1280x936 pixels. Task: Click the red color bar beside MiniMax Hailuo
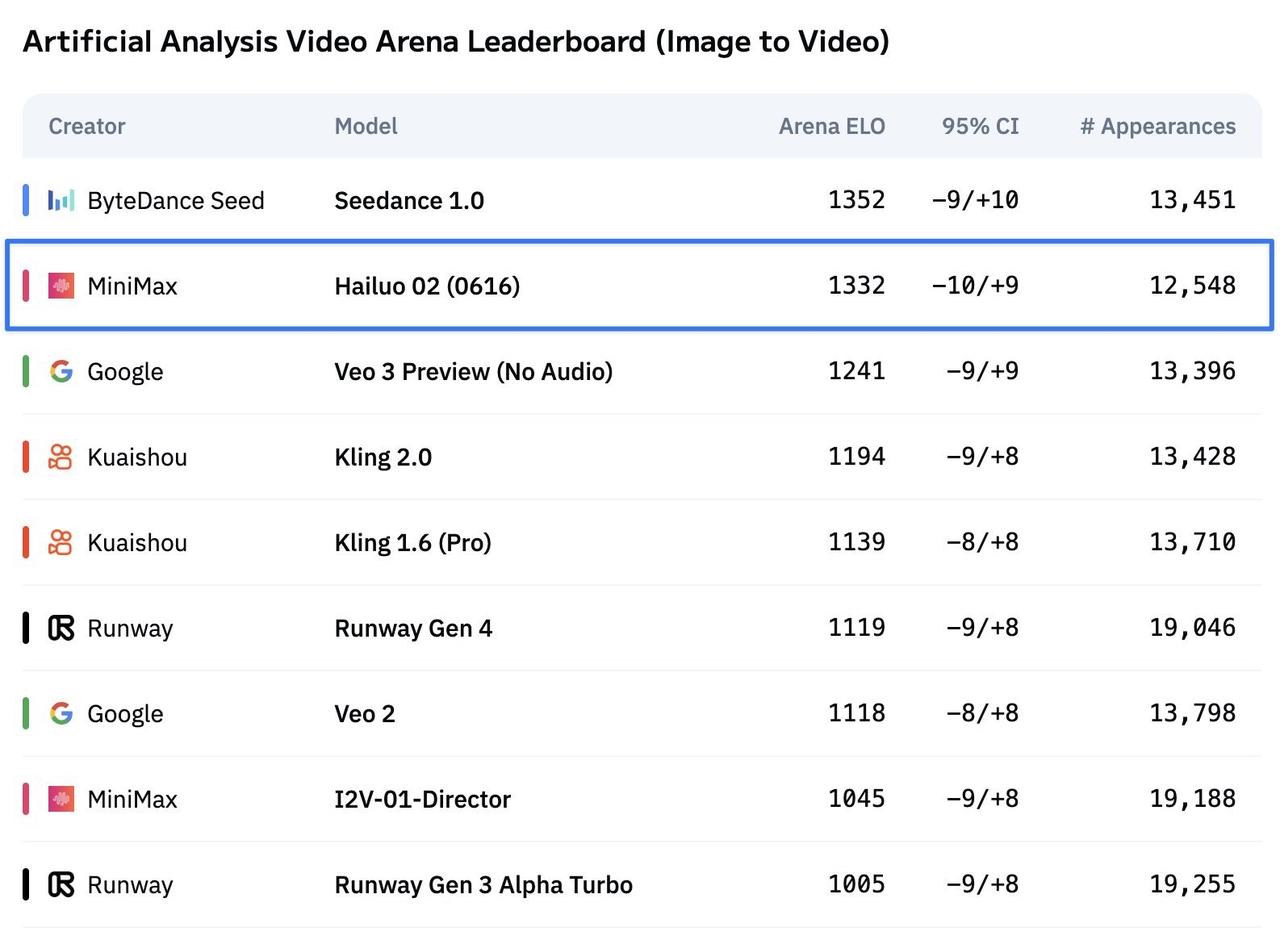26,286
